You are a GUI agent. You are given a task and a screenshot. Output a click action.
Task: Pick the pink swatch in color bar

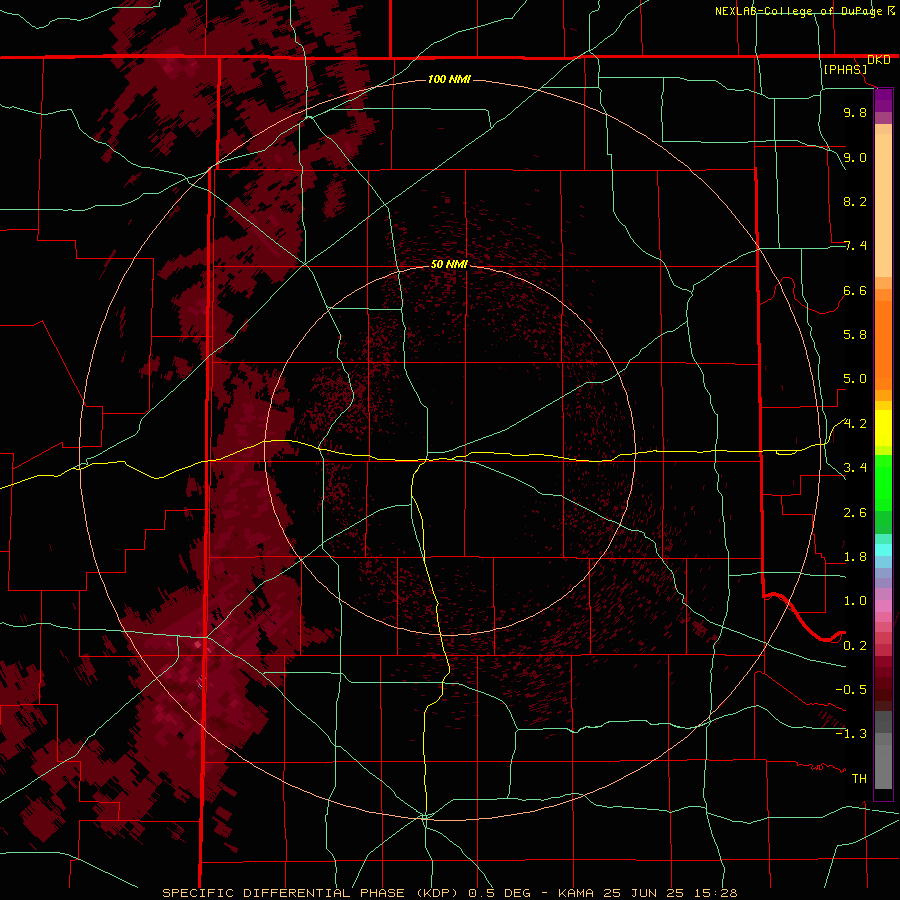tap(883, 606)
